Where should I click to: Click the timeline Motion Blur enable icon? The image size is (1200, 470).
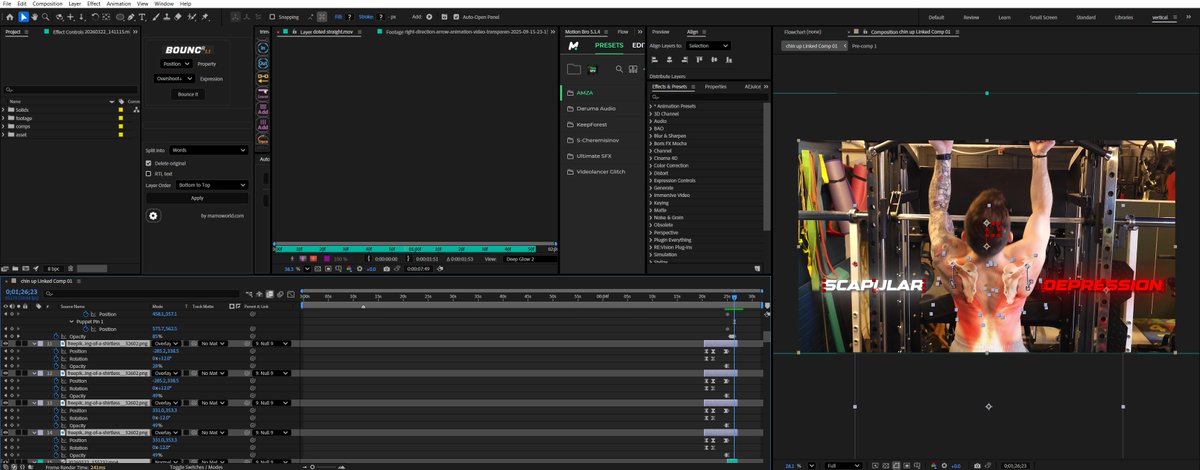point(280,295)
